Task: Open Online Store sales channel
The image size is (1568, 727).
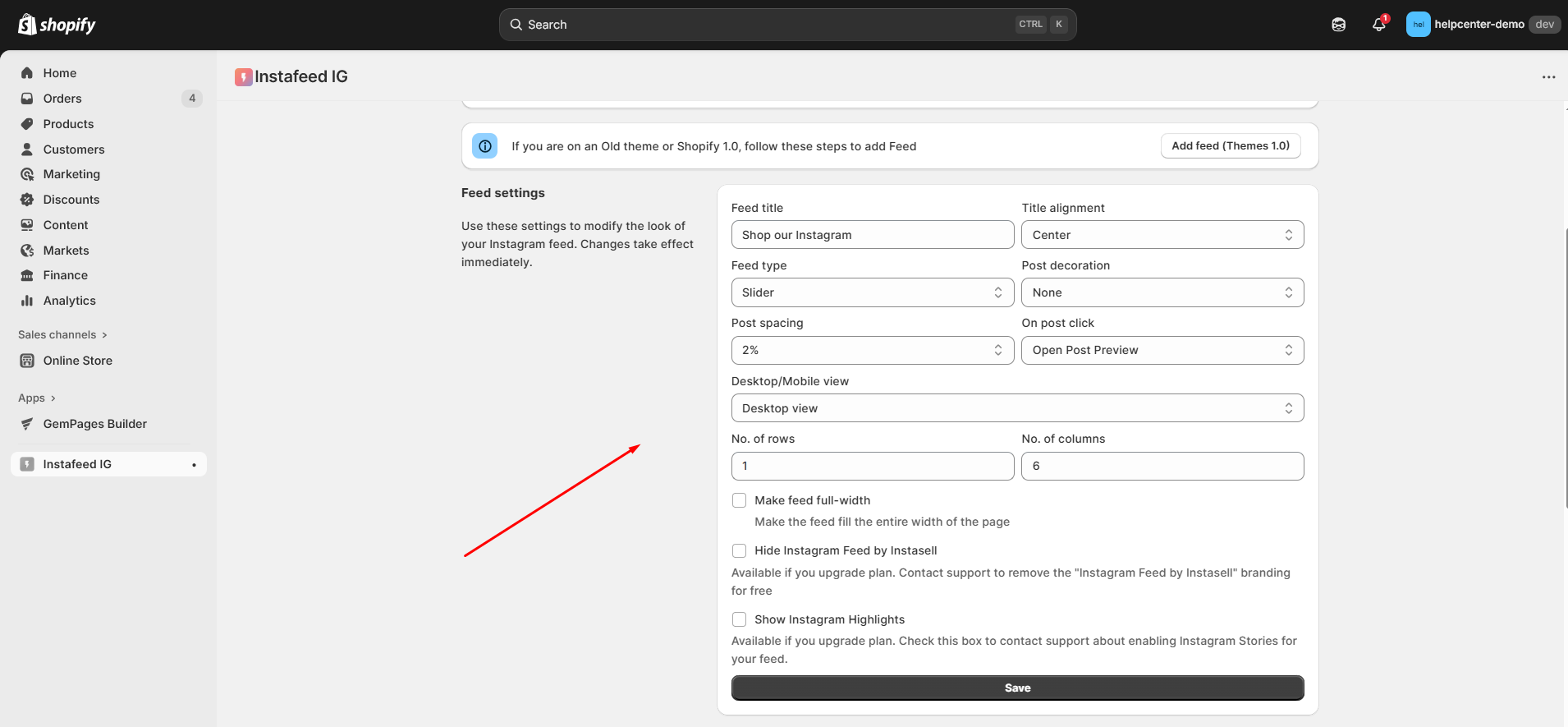Action: tap(109, 361)
